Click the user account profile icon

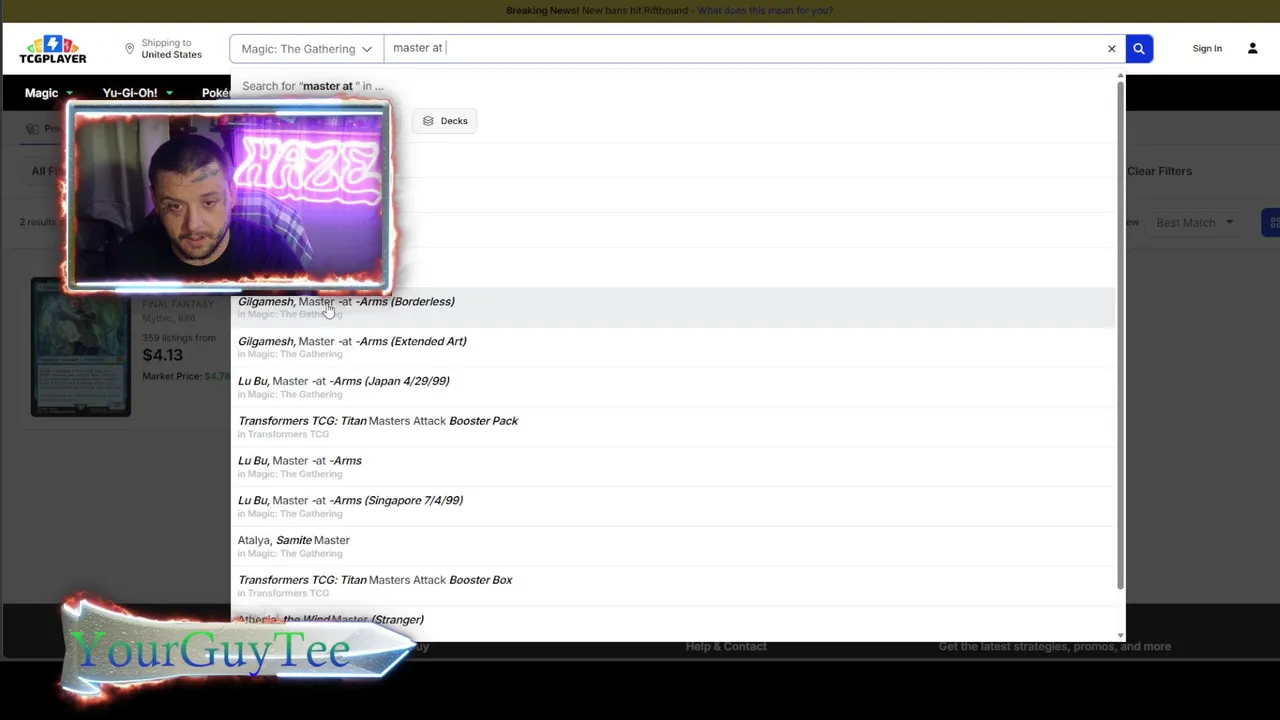click(x=1252, y=48)
